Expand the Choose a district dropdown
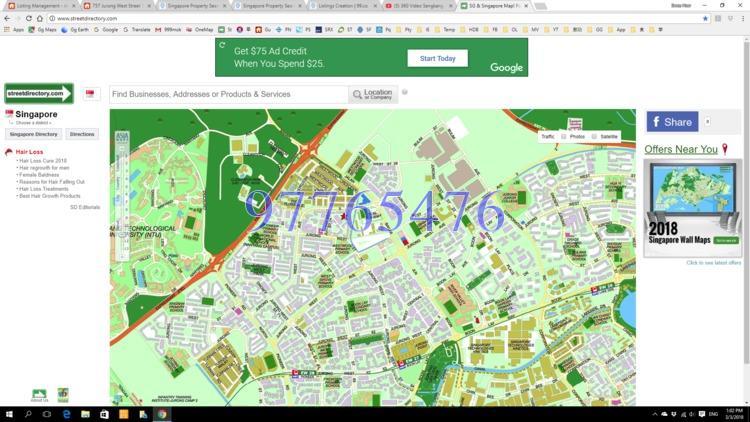 (33, 123)
